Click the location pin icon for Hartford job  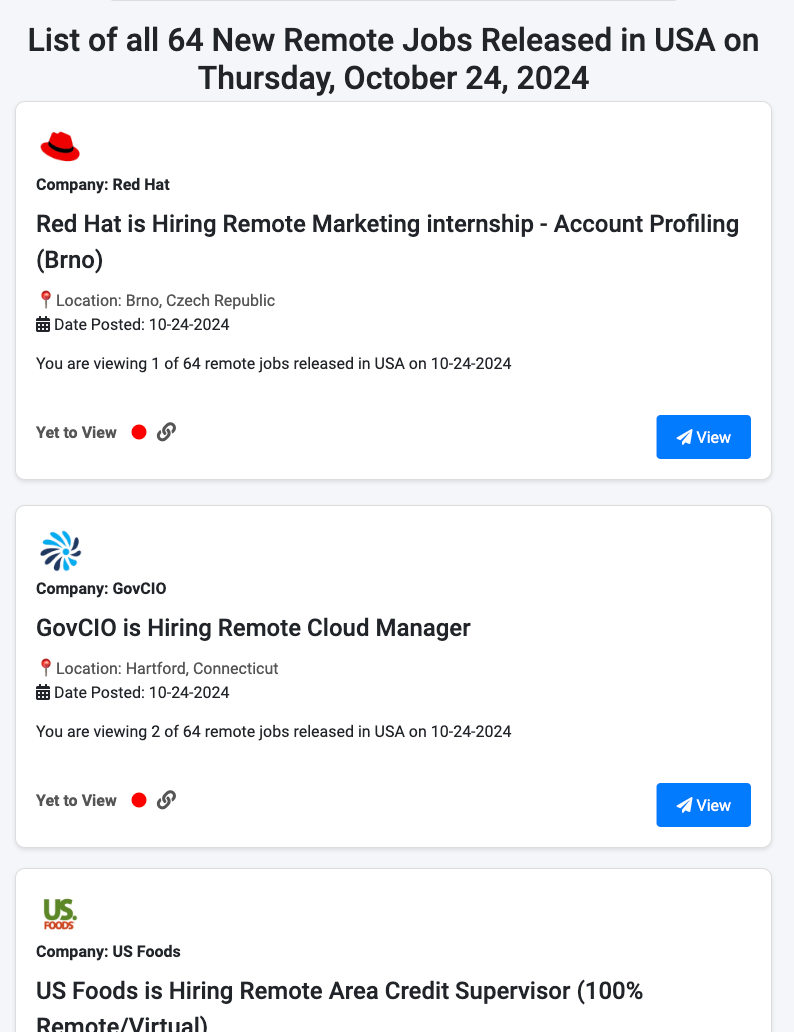44,666
